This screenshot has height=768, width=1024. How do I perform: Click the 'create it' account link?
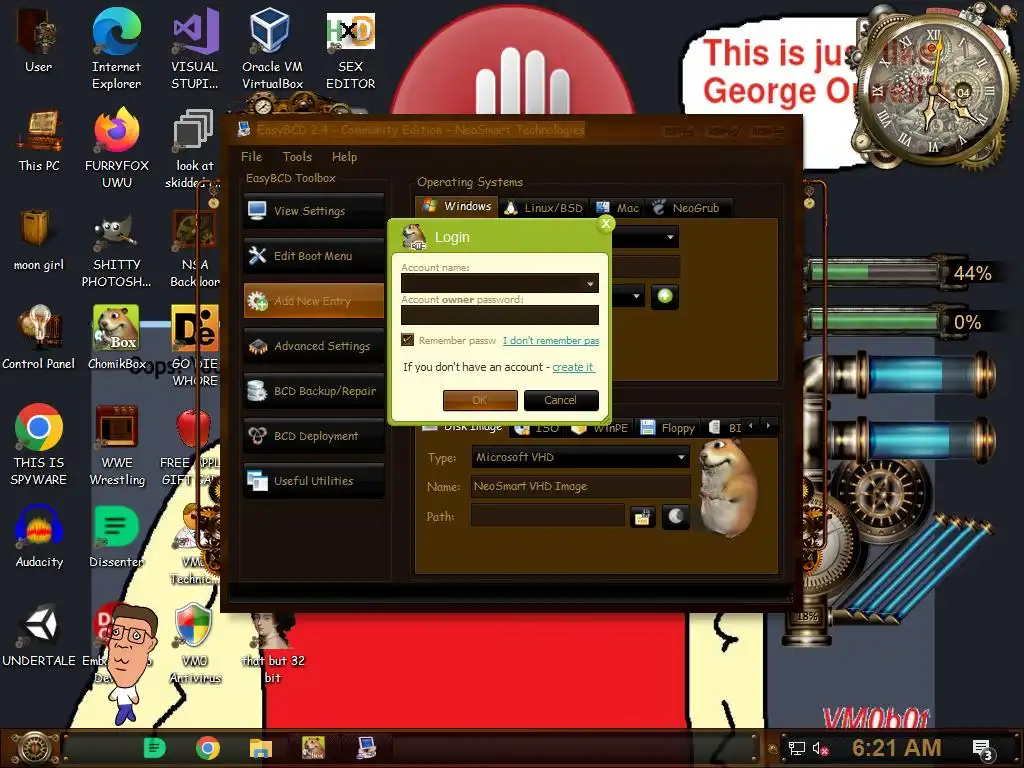[573, 367]
